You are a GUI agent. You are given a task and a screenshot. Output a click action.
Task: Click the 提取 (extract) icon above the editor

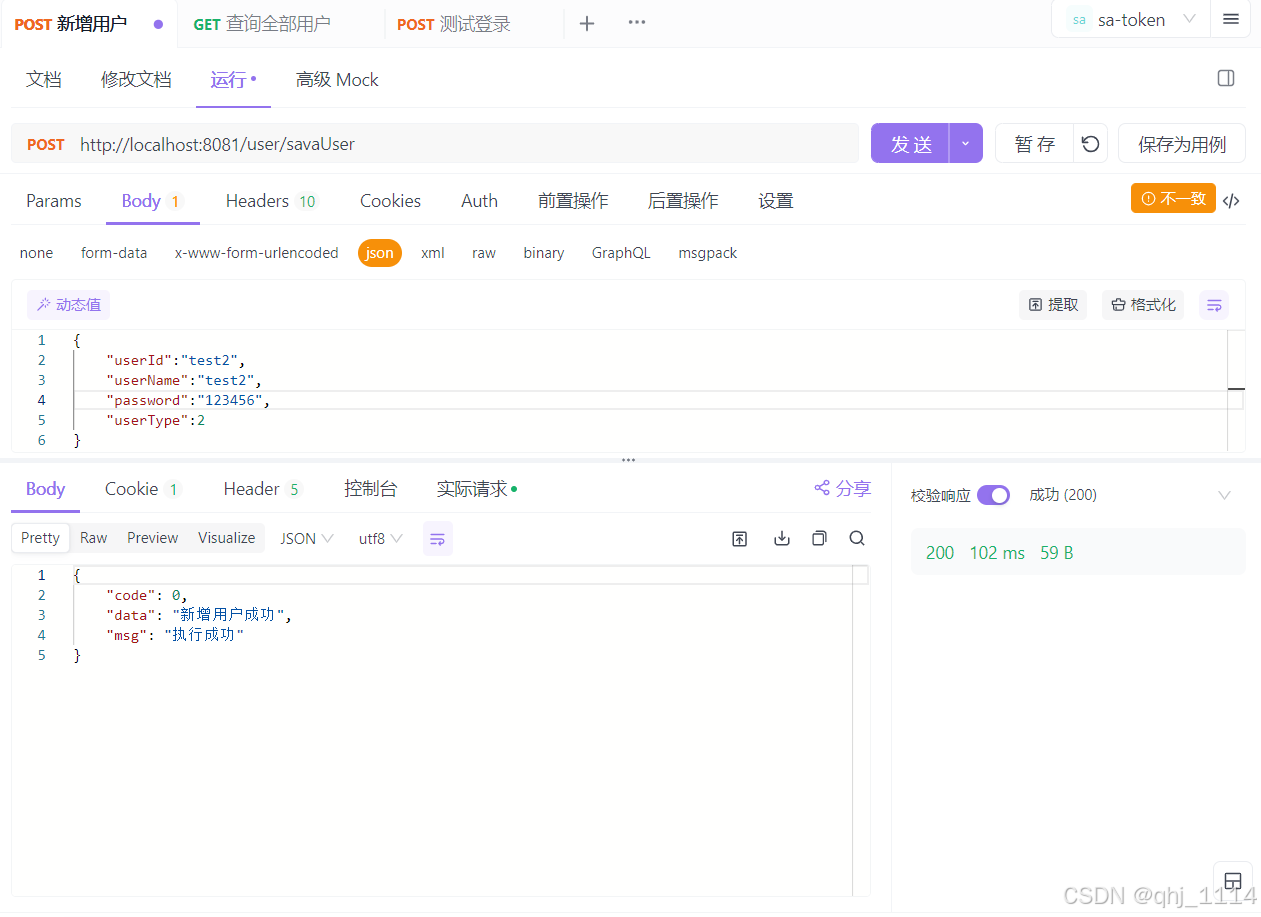tap(1052, 304)
